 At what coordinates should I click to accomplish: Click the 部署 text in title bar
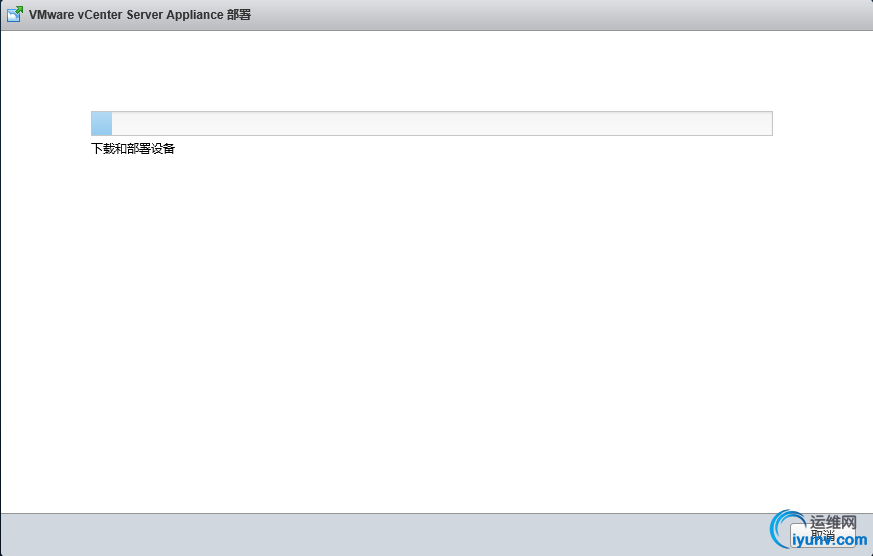coord(239,15)
